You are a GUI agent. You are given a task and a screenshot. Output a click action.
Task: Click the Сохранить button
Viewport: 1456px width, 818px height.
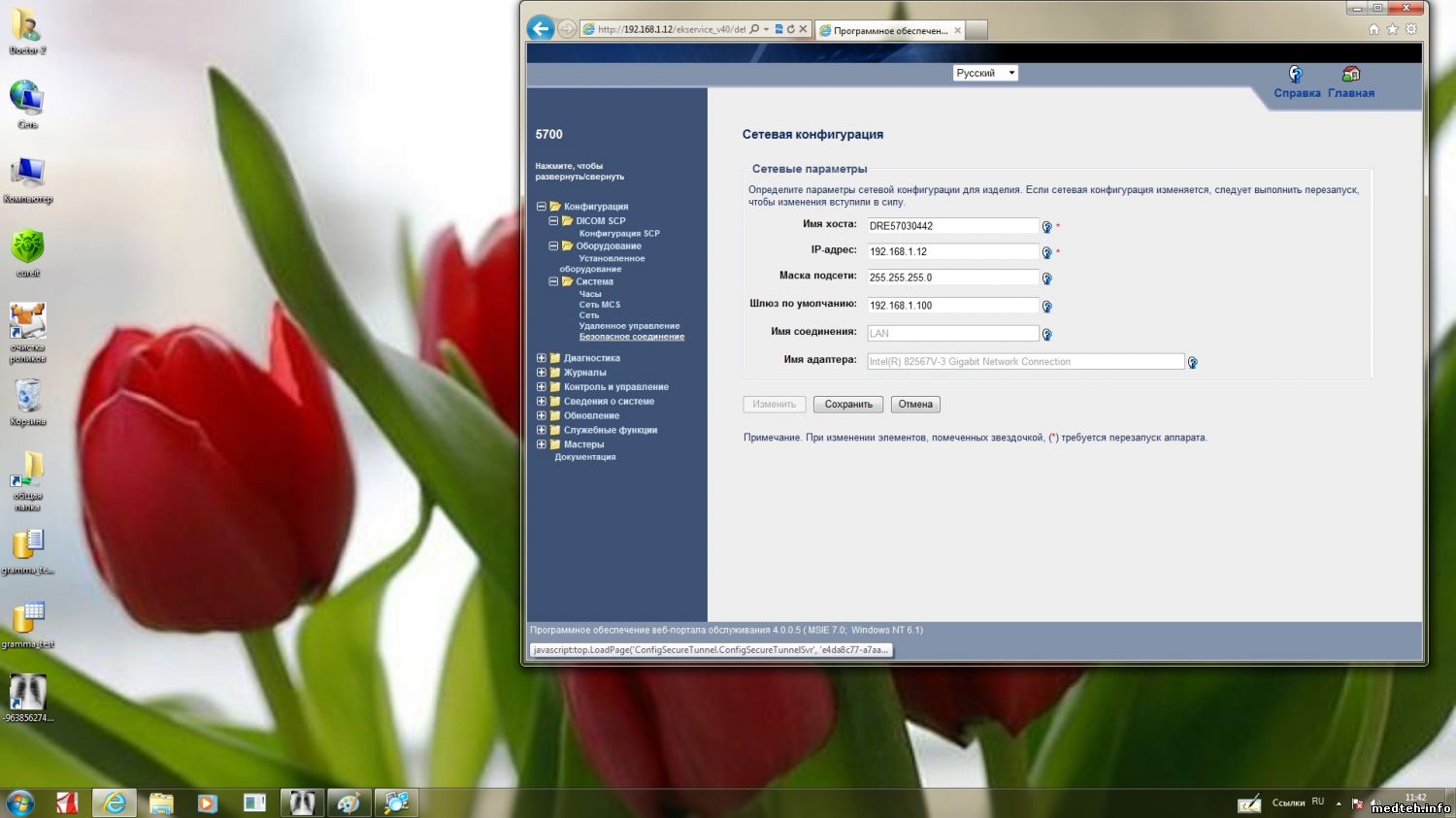848,405
